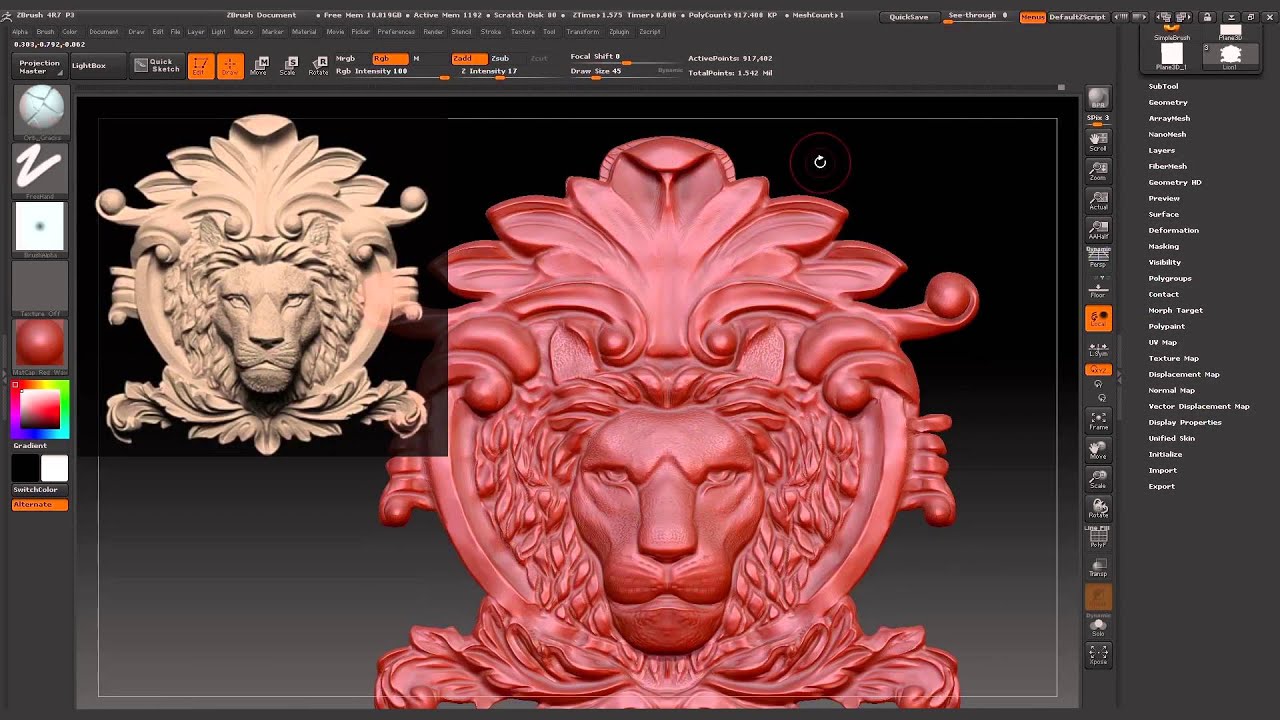1280x720 pixels.
Task: Click the Xpose icon
Action: (x=1098, y=656)
